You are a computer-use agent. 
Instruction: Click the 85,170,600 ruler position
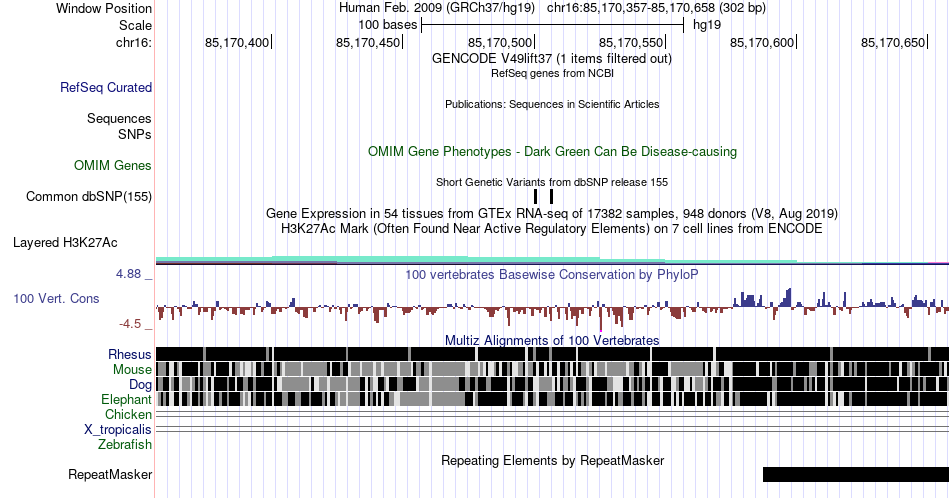762,42
